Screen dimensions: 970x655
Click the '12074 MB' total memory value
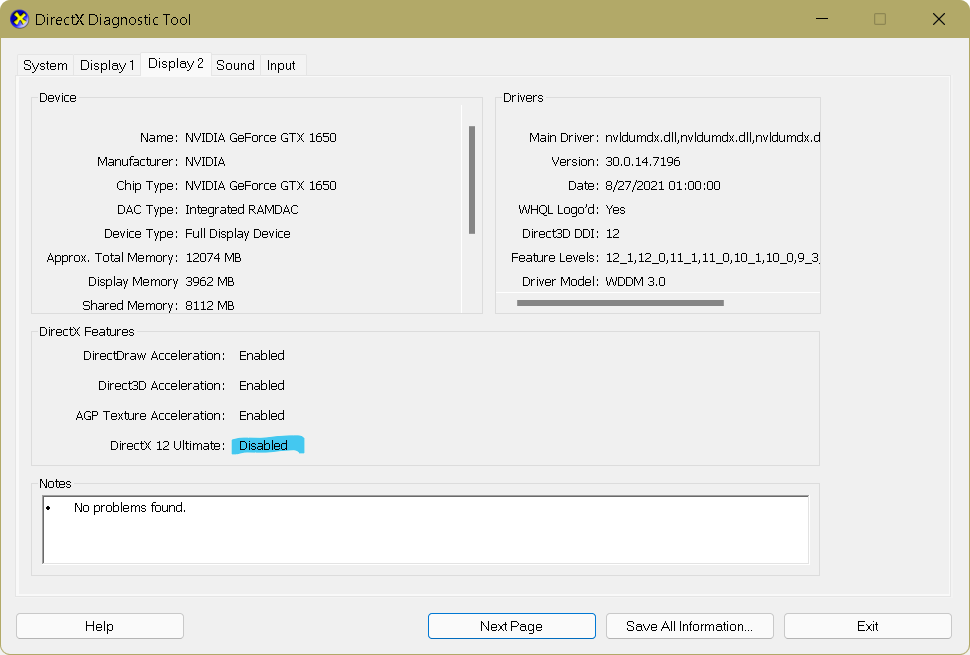pos(213,258)
